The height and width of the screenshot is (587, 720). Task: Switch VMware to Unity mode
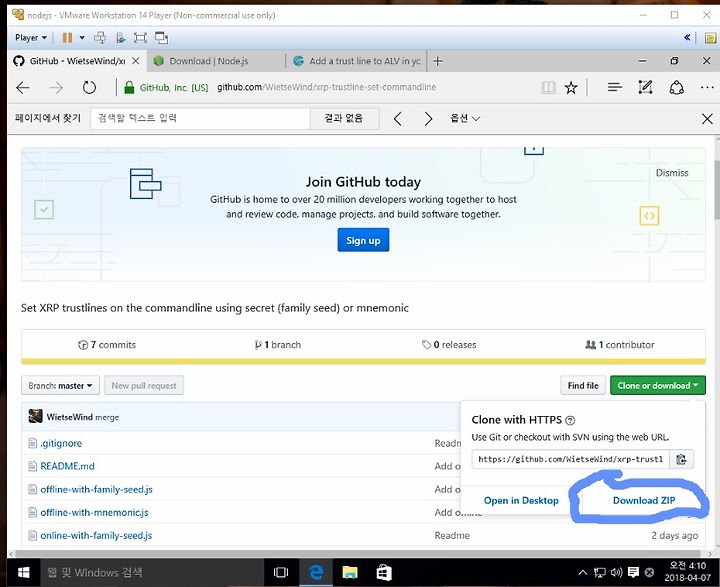click(161, 38)
